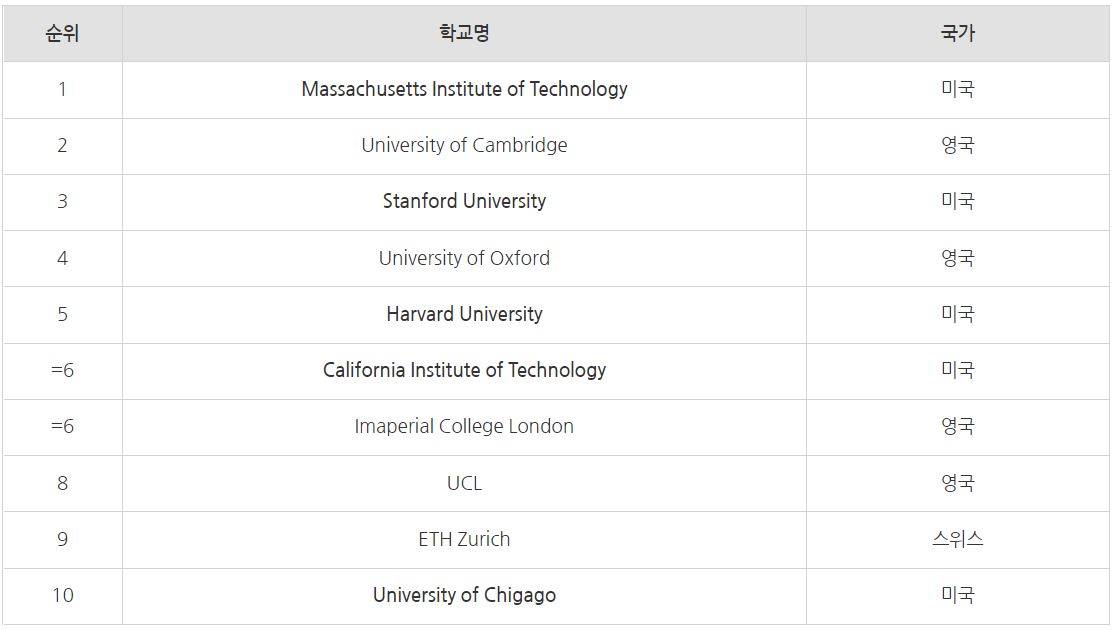Select the University of Oxford cell
1114x630 pixels.
coord(464,258)
